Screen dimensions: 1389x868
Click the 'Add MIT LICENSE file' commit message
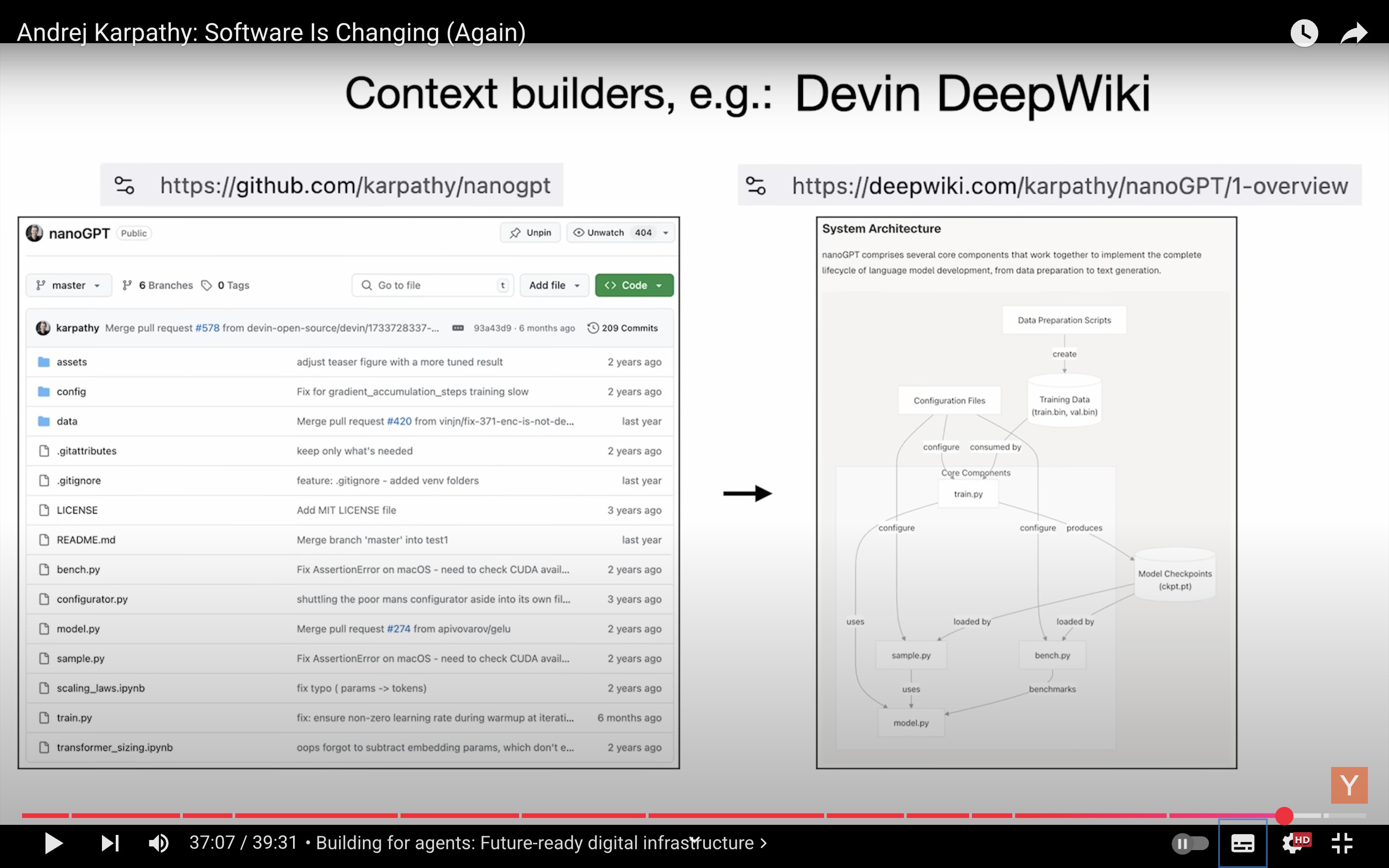coord(346,510)
